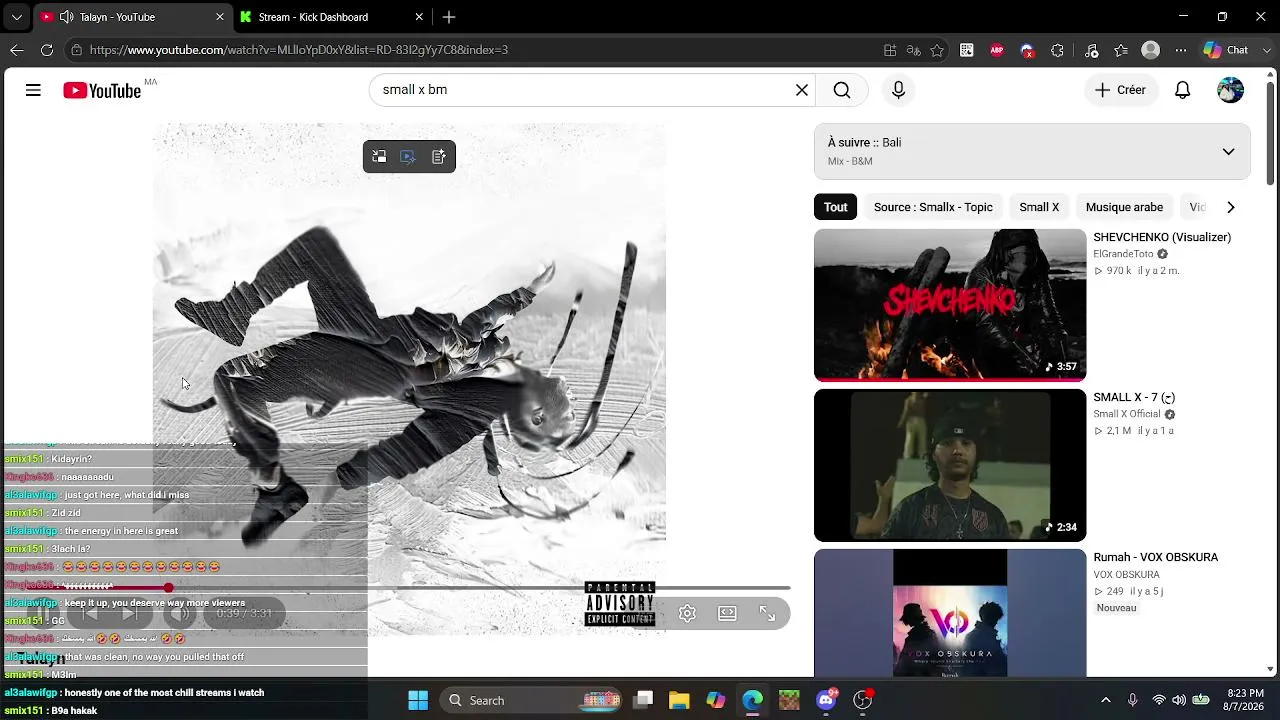Viewport: 1280px width, 720px height.
Task: Enter fullscreen on the video player
Action: 767,614
